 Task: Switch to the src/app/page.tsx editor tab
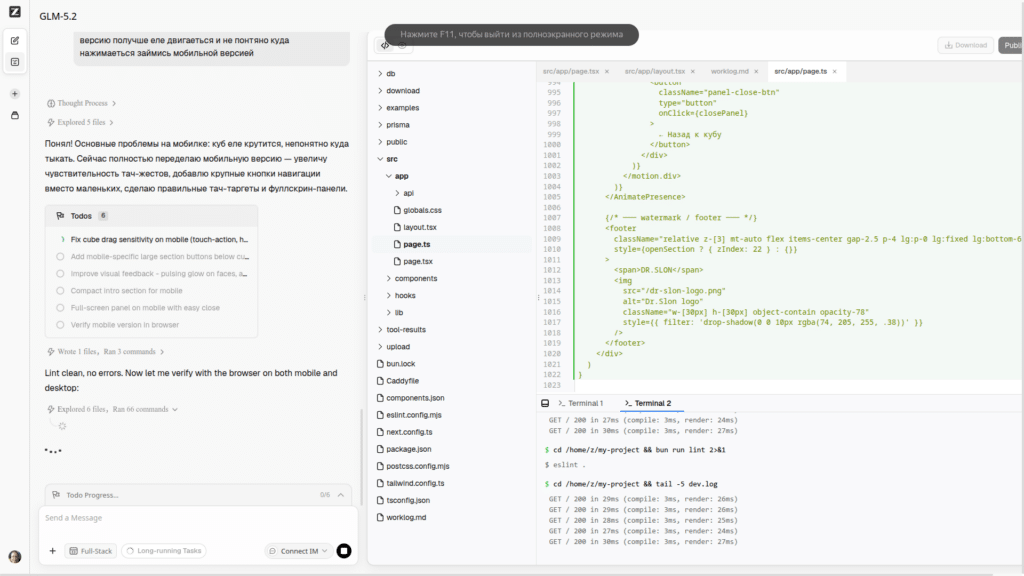point(571,72)
